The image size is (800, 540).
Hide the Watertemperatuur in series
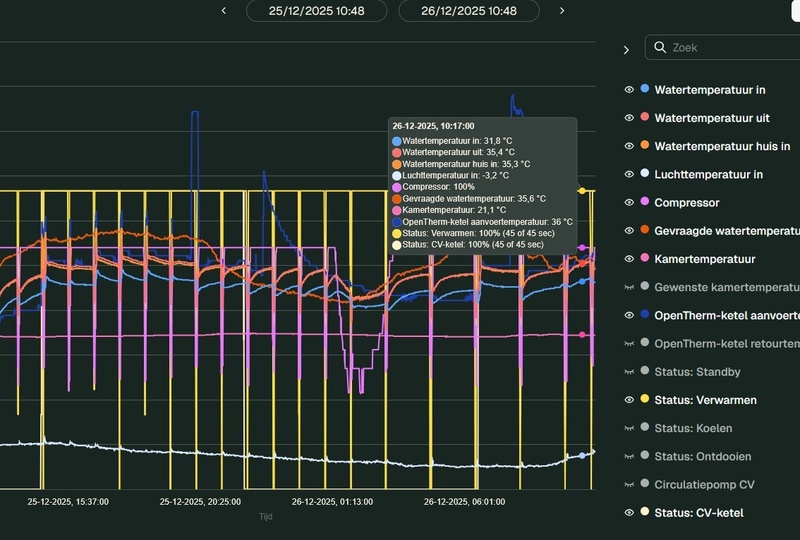tap(629, 90)
